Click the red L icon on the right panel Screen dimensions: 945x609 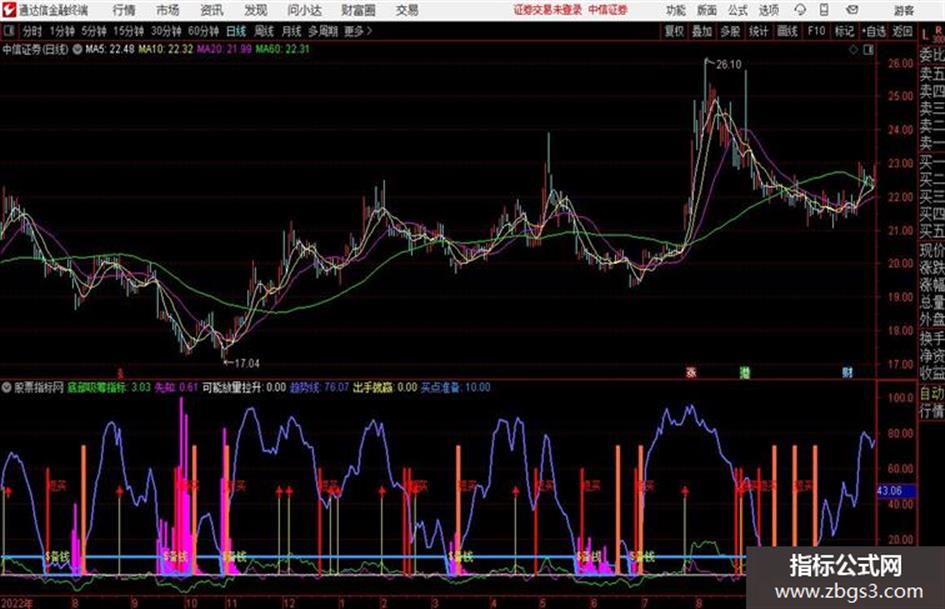click(x=925, y=35)
